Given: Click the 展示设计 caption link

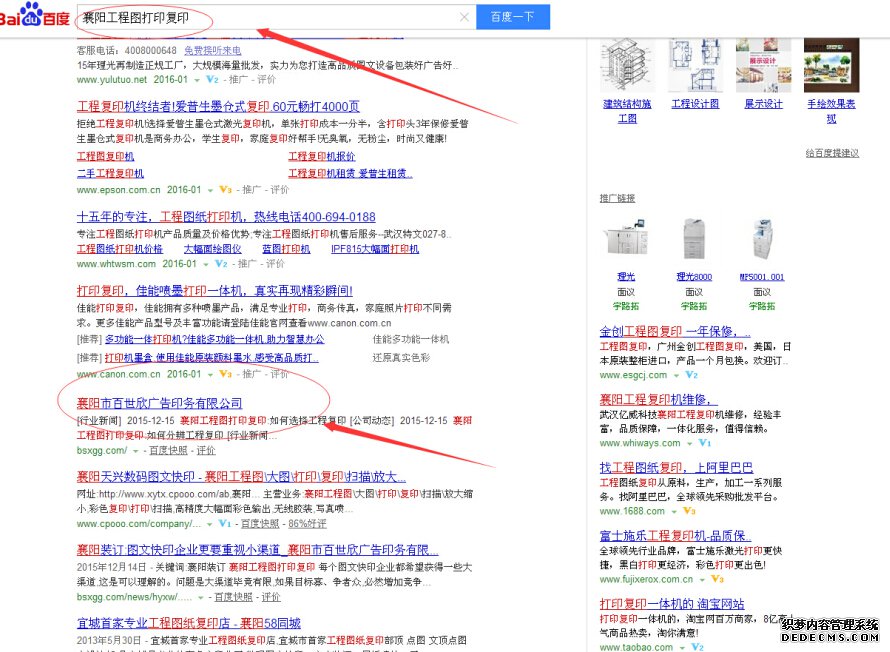Looking at the screenshot, I should 763,104.
